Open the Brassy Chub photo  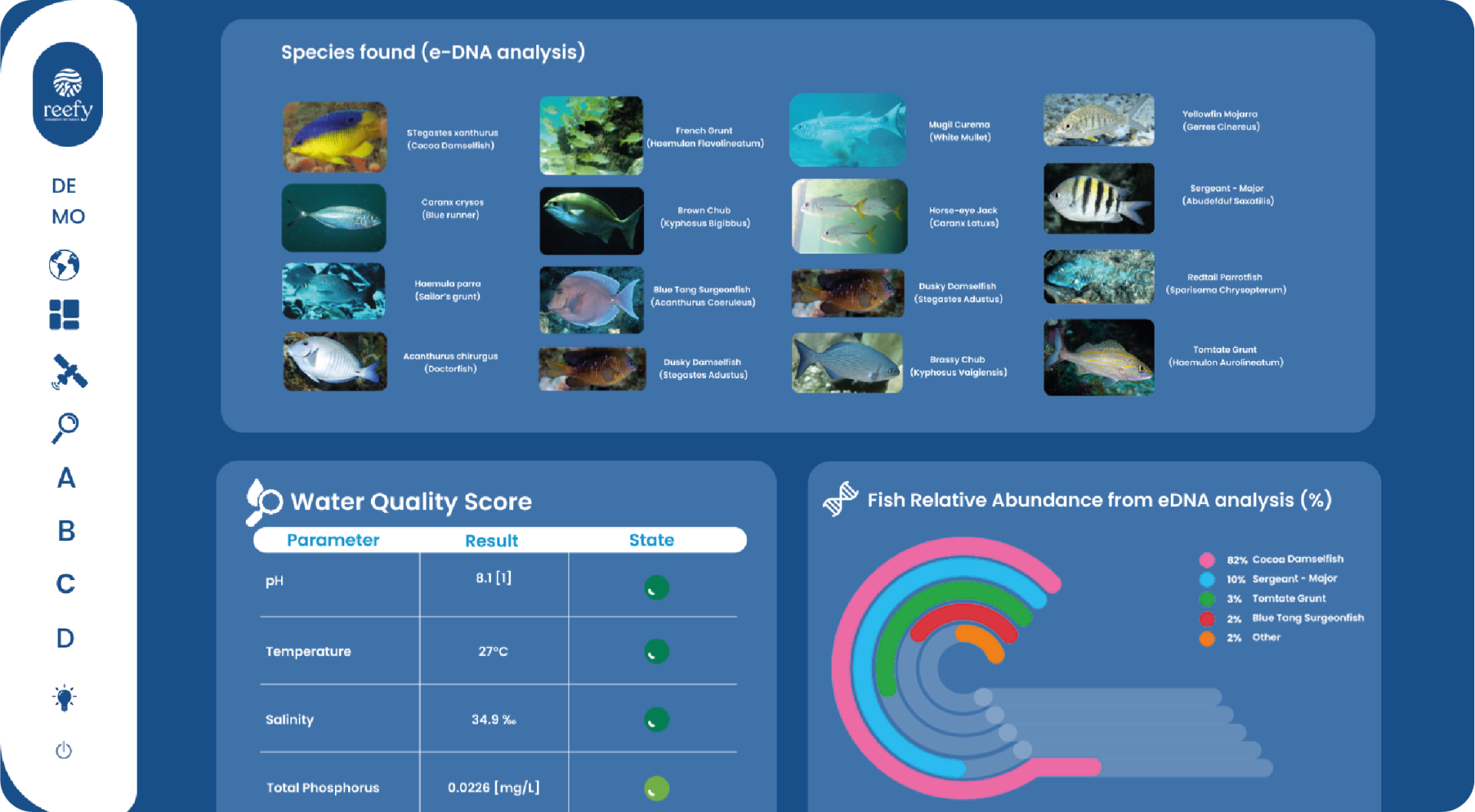[x=847, y=363]
